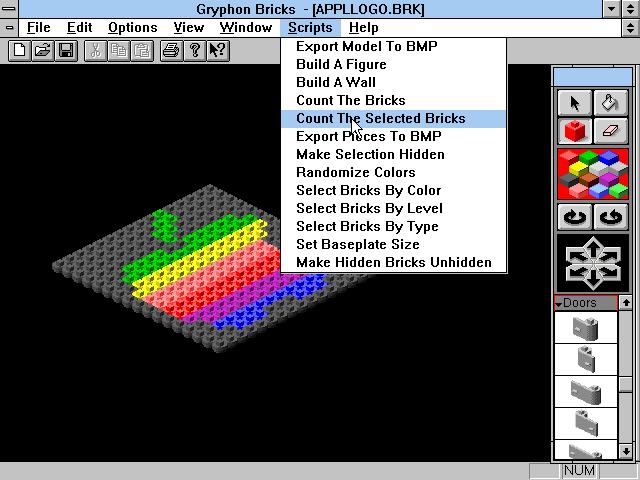Image resolution: width=640 pixels, height=480 pixels.
Task: Click the Paste clipboard toolbar icon
Action: click(142, 51)
